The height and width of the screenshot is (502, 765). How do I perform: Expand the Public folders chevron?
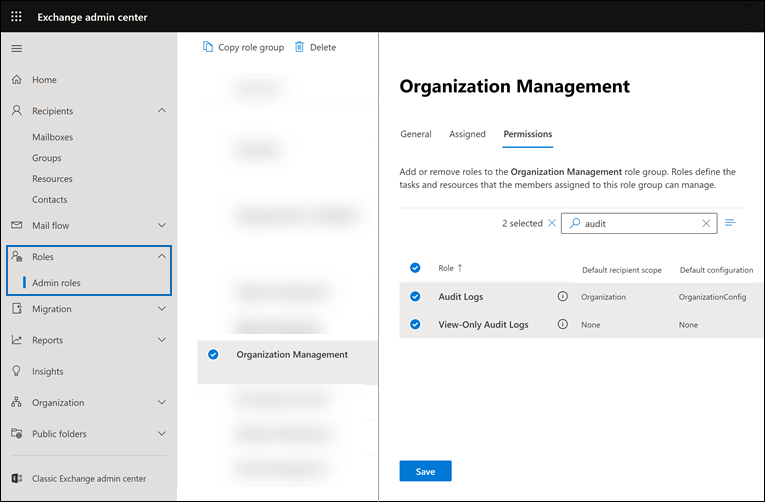(162, 433)
